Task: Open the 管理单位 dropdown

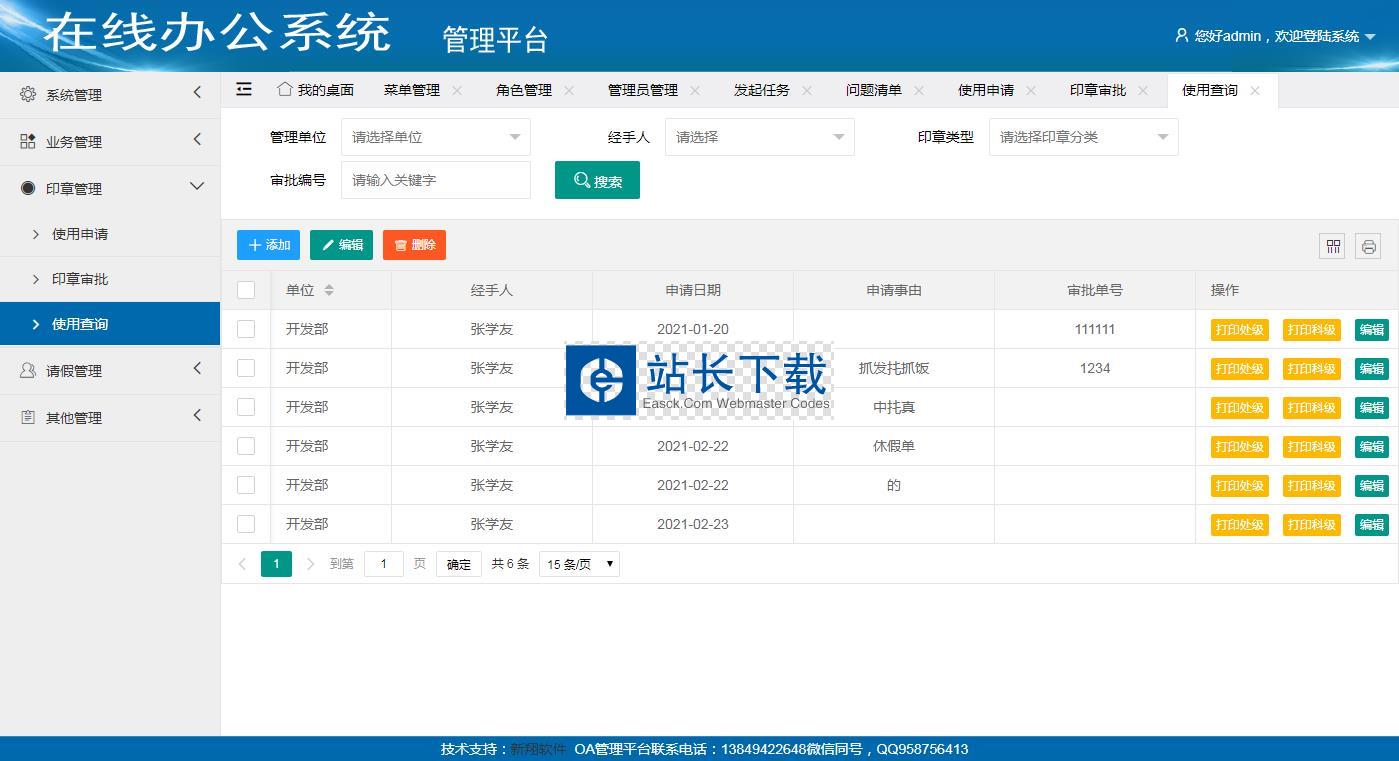Action: [x=436, y=137]
